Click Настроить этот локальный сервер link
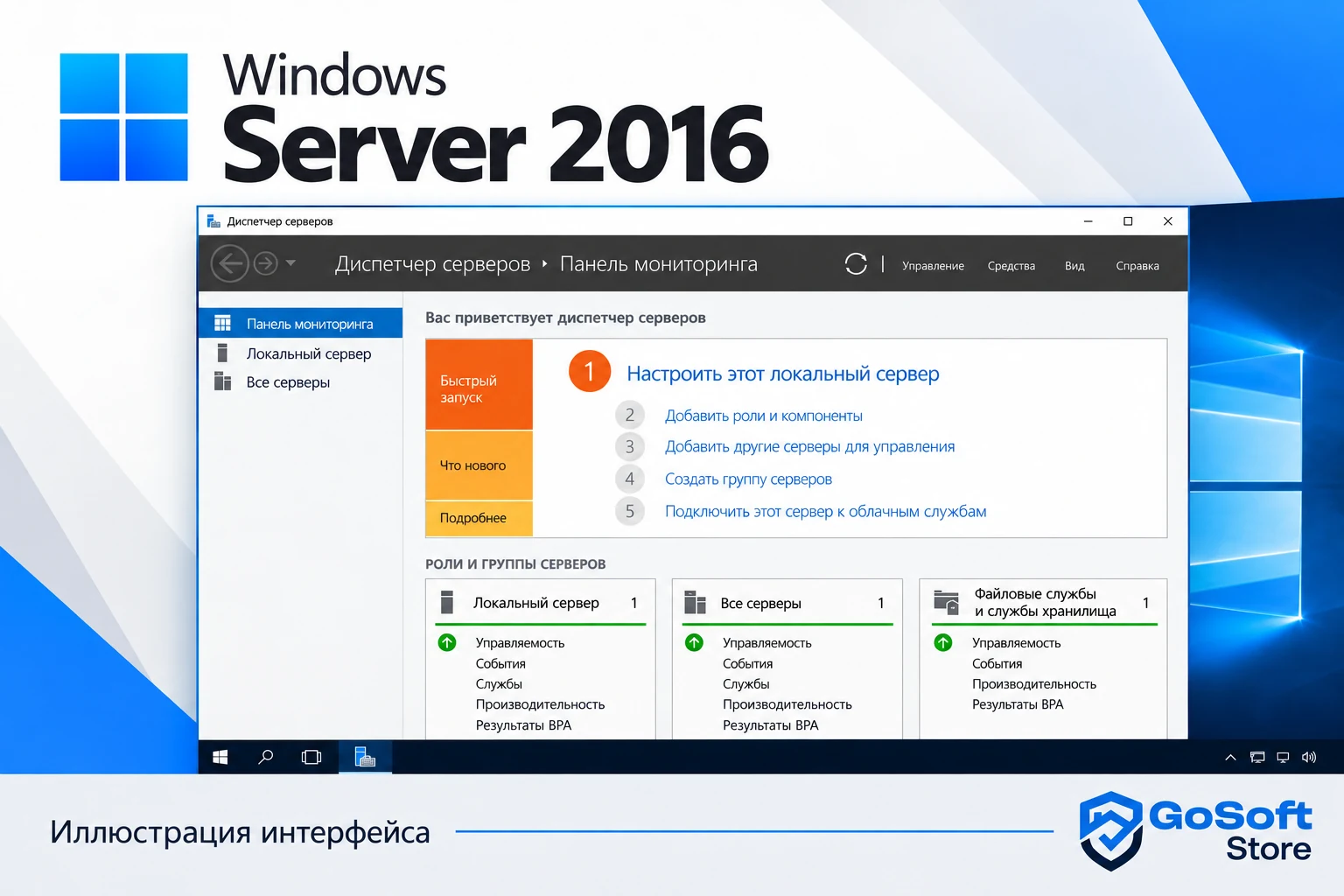 point(782,374)
